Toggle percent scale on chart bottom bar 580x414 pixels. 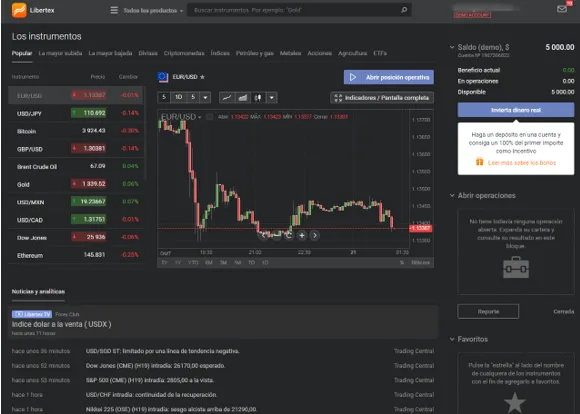(402, 263)
